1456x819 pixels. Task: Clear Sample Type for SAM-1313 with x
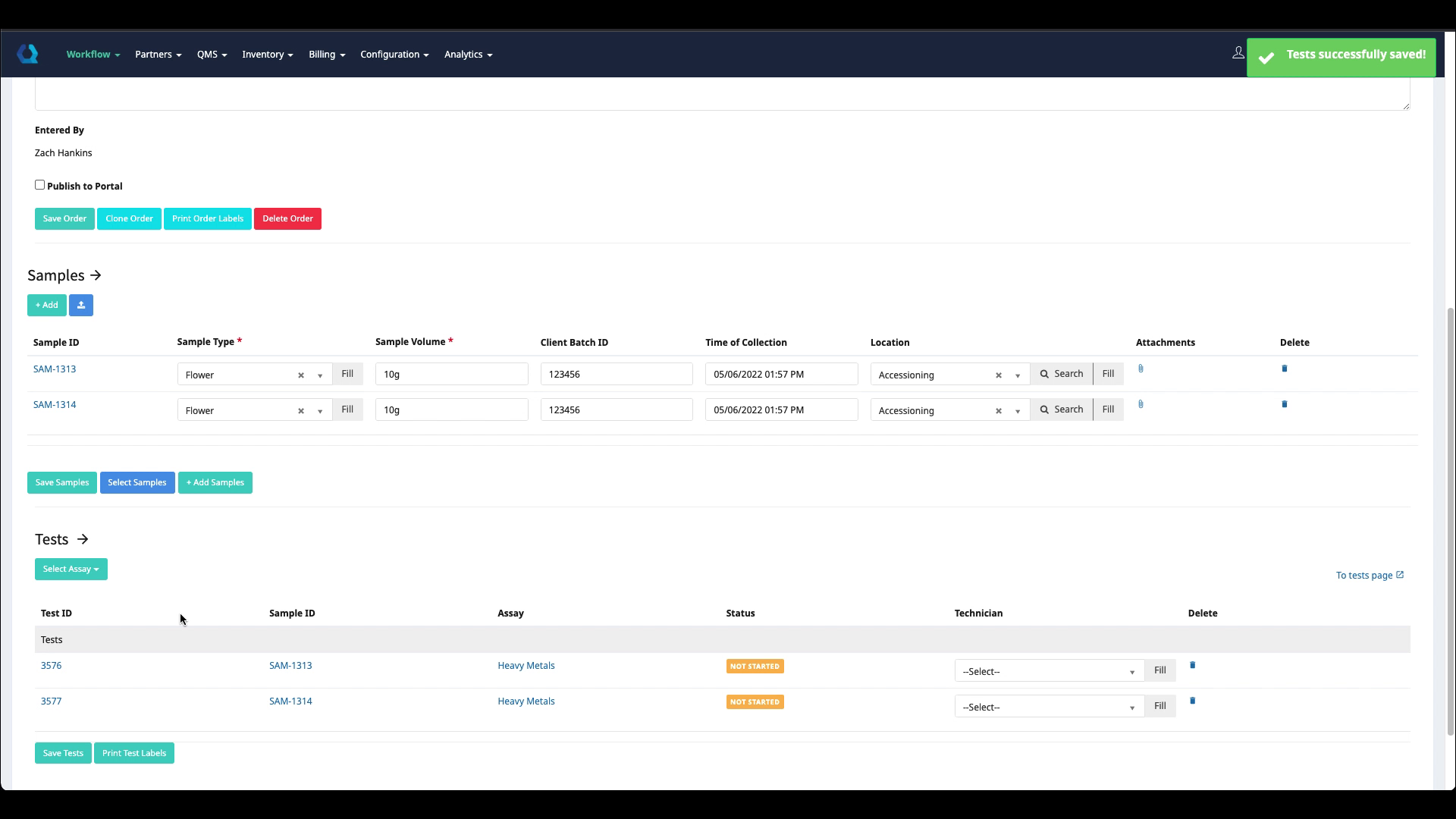pyautogui.click(x=301, y=375)
